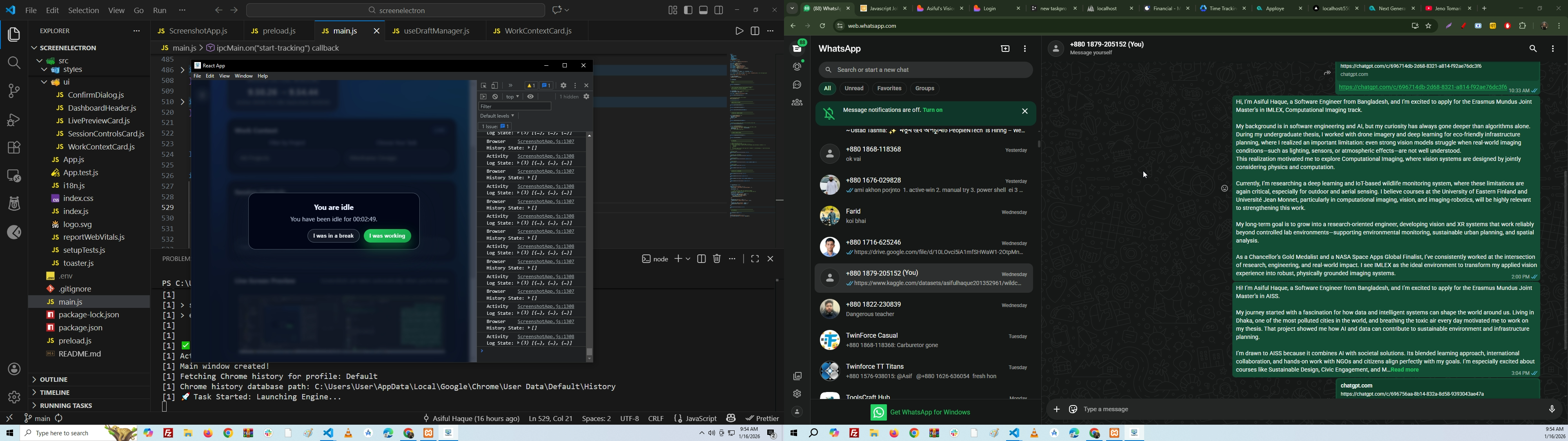Click the WhatsApp new chat icon
This screenshot has width=1568, height=441.
[x=1005, y=49]
